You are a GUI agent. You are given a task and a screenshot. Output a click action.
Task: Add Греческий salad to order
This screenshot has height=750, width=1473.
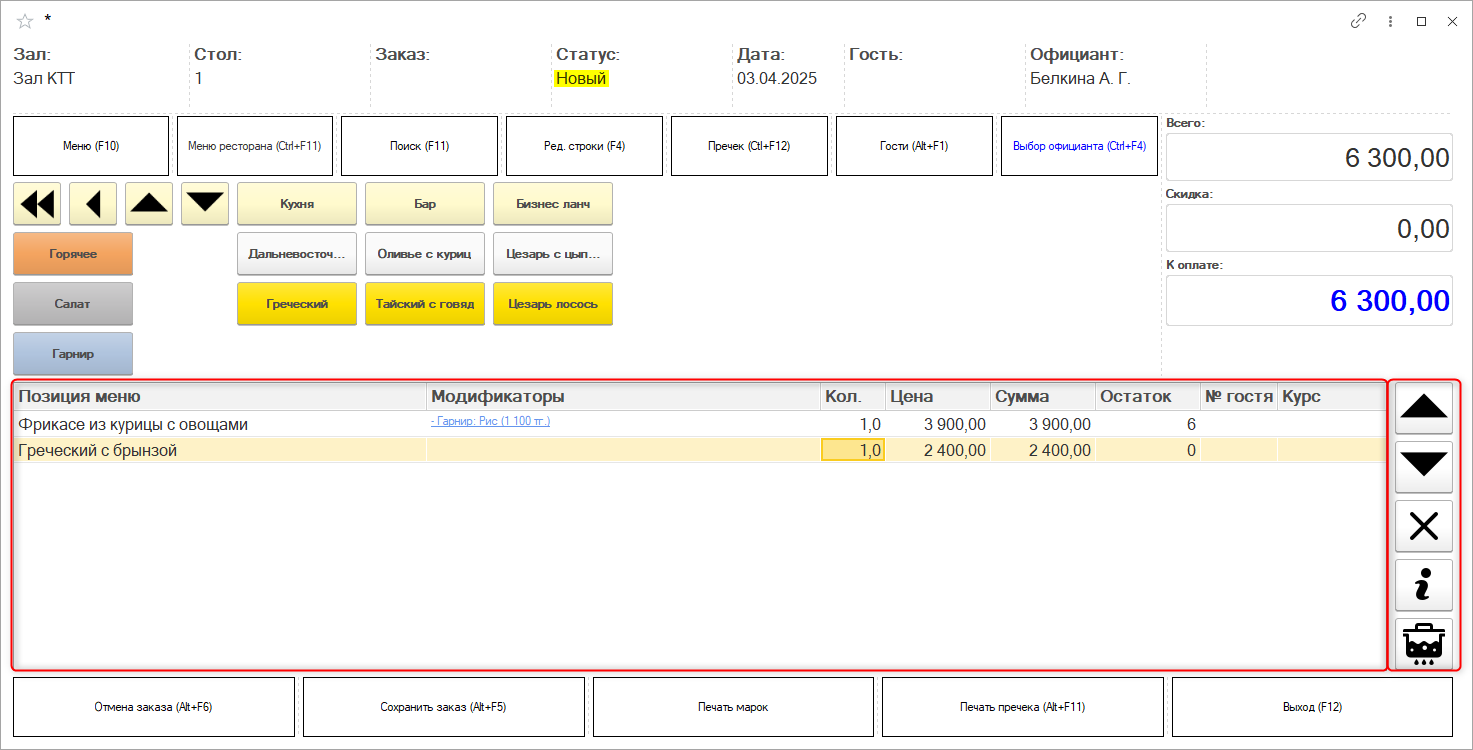click(297, 304)
